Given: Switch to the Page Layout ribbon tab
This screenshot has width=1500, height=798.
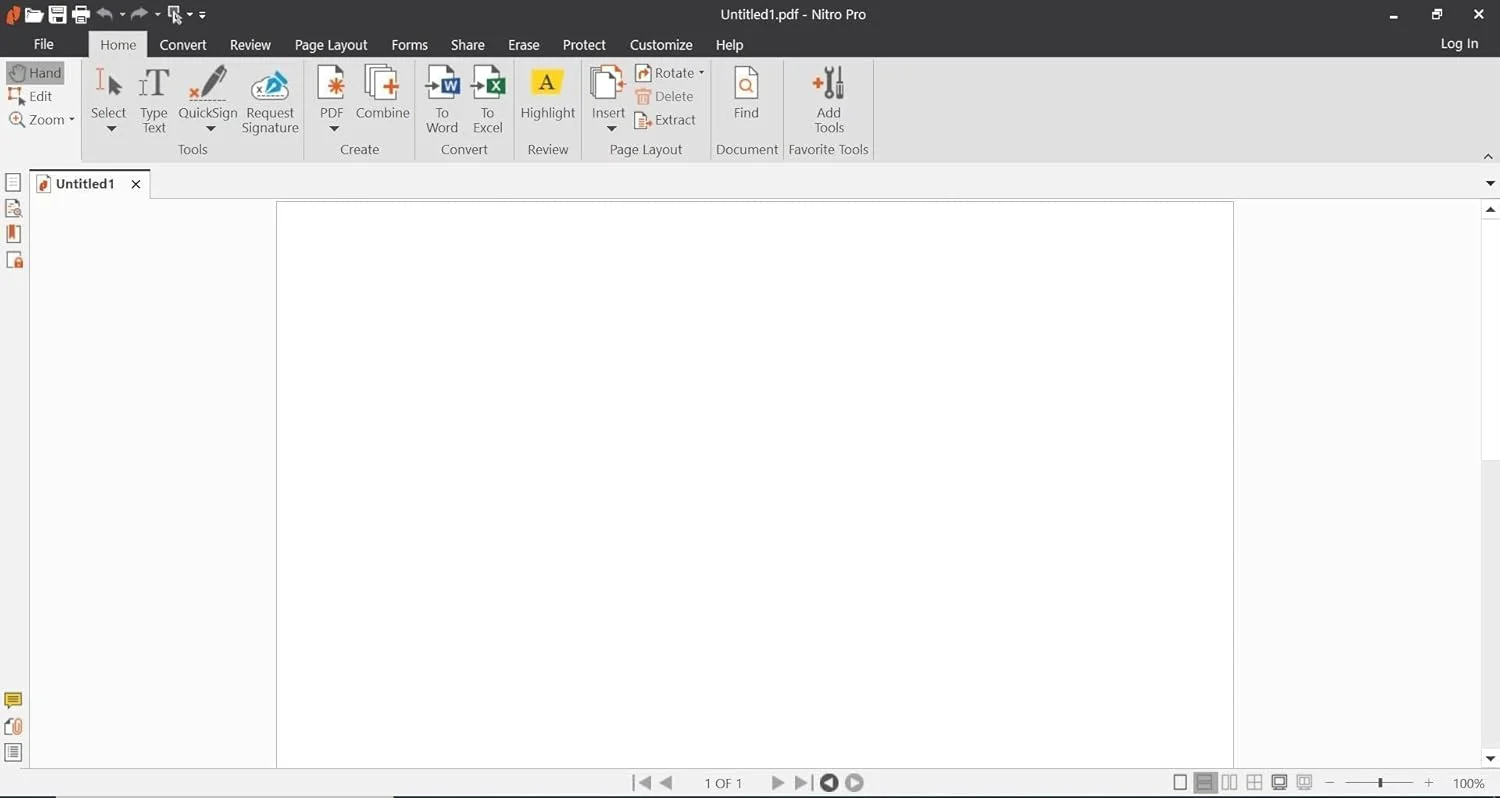Looking at the screenshot, I should [331, 45].
